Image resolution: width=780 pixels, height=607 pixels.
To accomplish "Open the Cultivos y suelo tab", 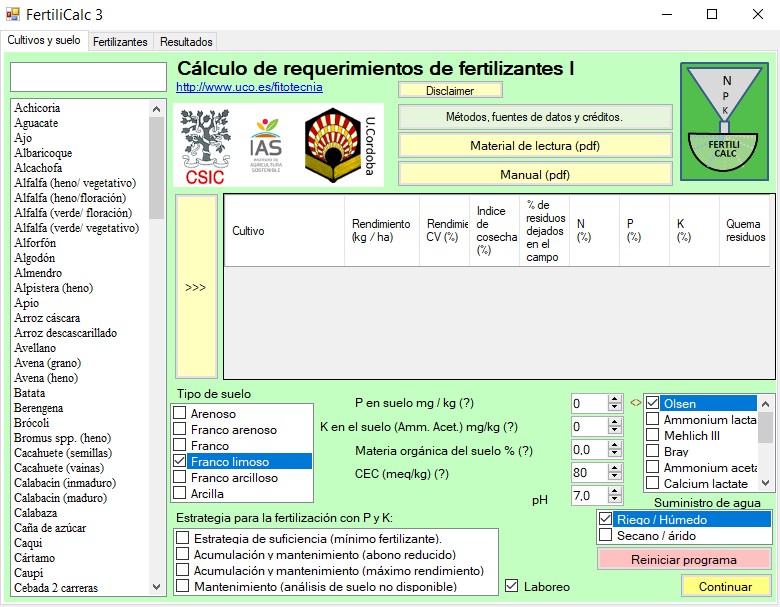I will click(x=44, y=40).
